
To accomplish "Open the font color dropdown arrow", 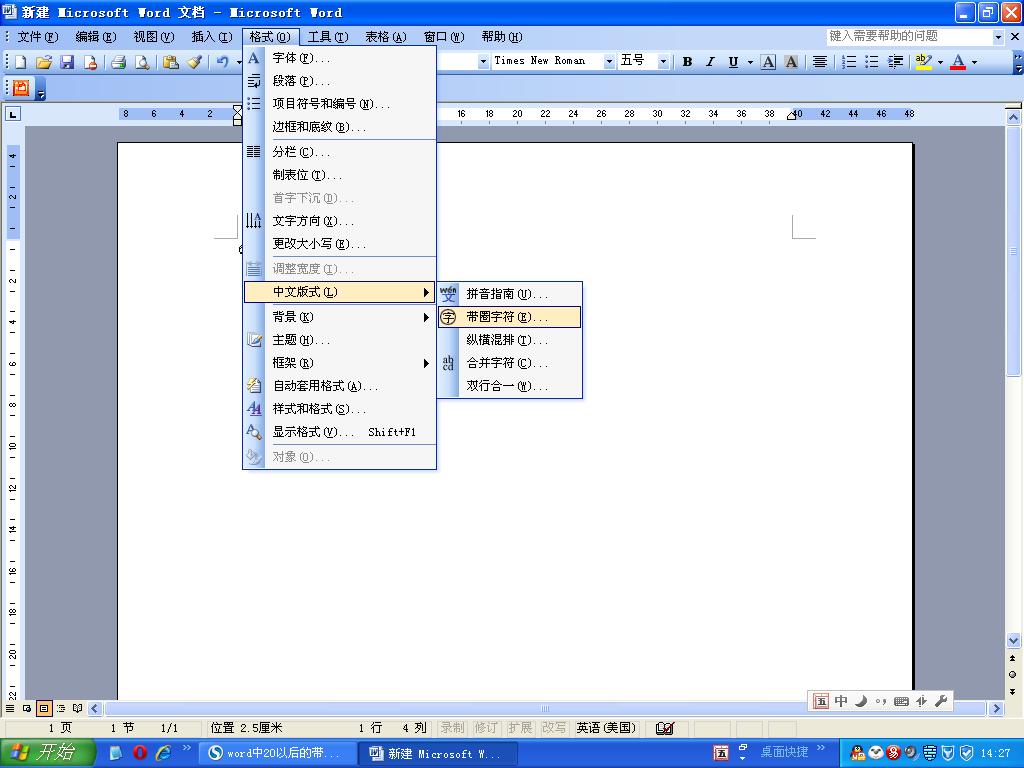I will click(975, 62).
